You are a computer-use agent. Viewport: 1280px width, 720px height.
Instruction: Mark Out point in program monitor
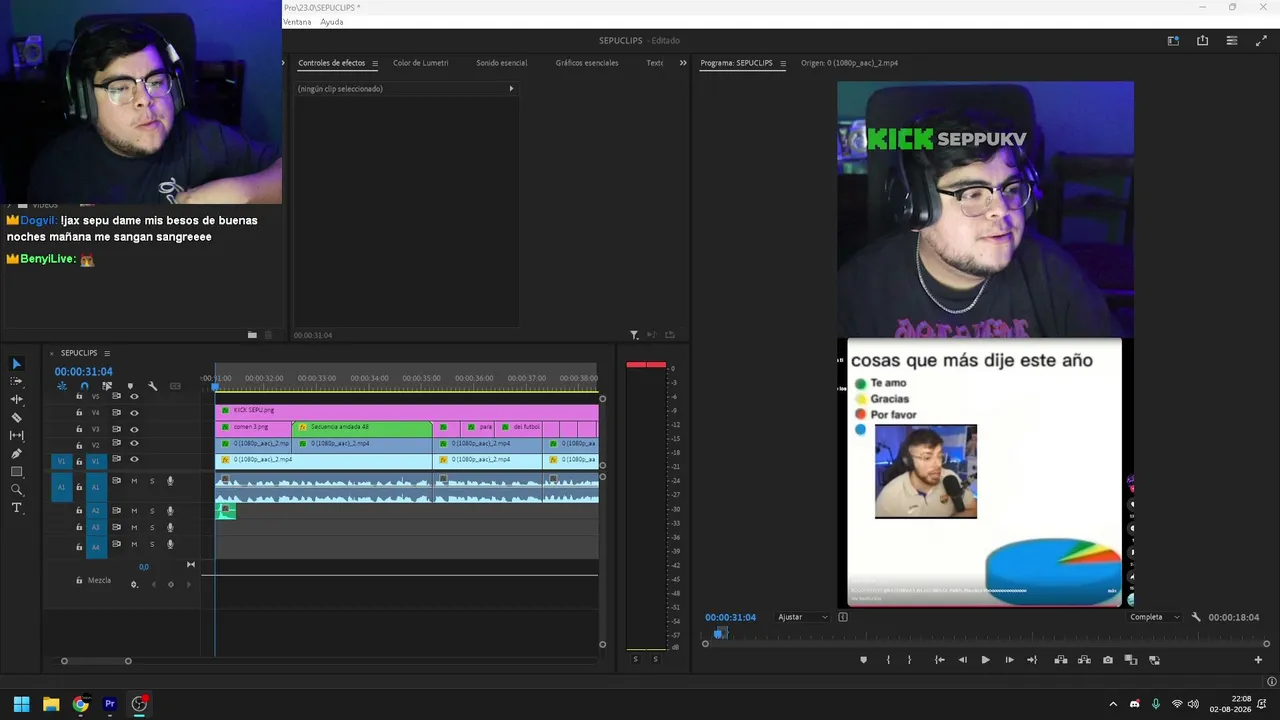[x=909, y=660]
